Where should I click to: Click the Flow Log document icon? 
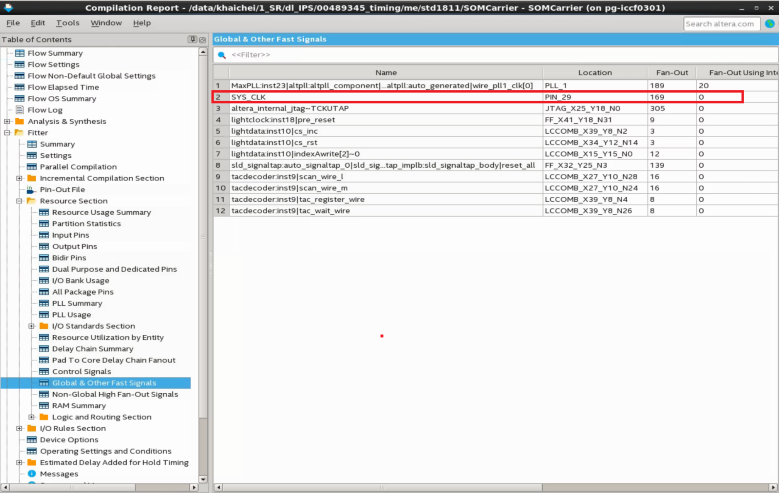click(19, 110)
